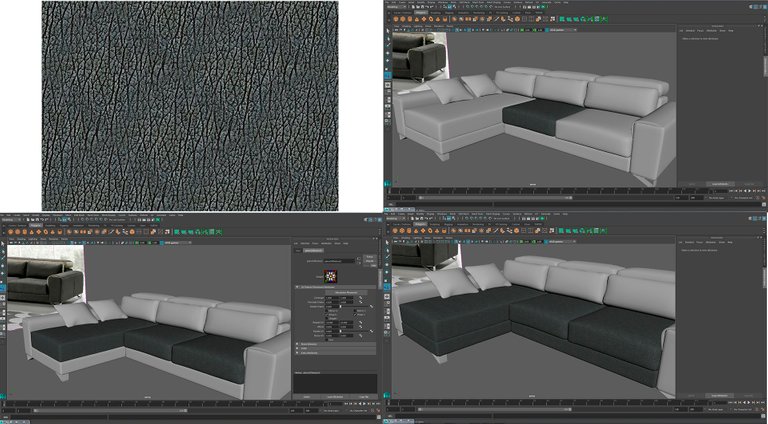The height and width of the screenshot is (424, 768).
Task: Open Modeling menu set dropdown, bottom-right window
Action: pos(396,219)
